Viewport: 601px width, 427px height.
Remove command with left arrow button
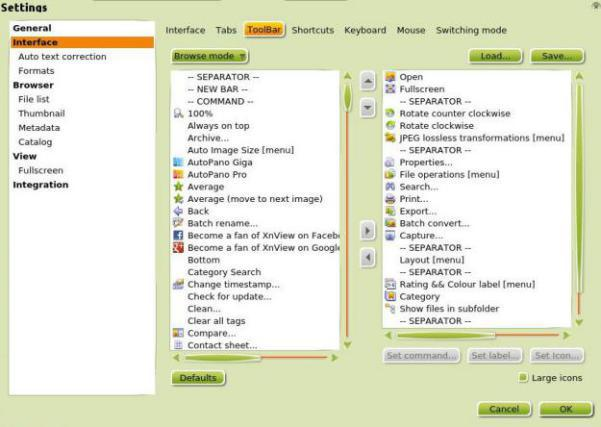click(368, 257)
